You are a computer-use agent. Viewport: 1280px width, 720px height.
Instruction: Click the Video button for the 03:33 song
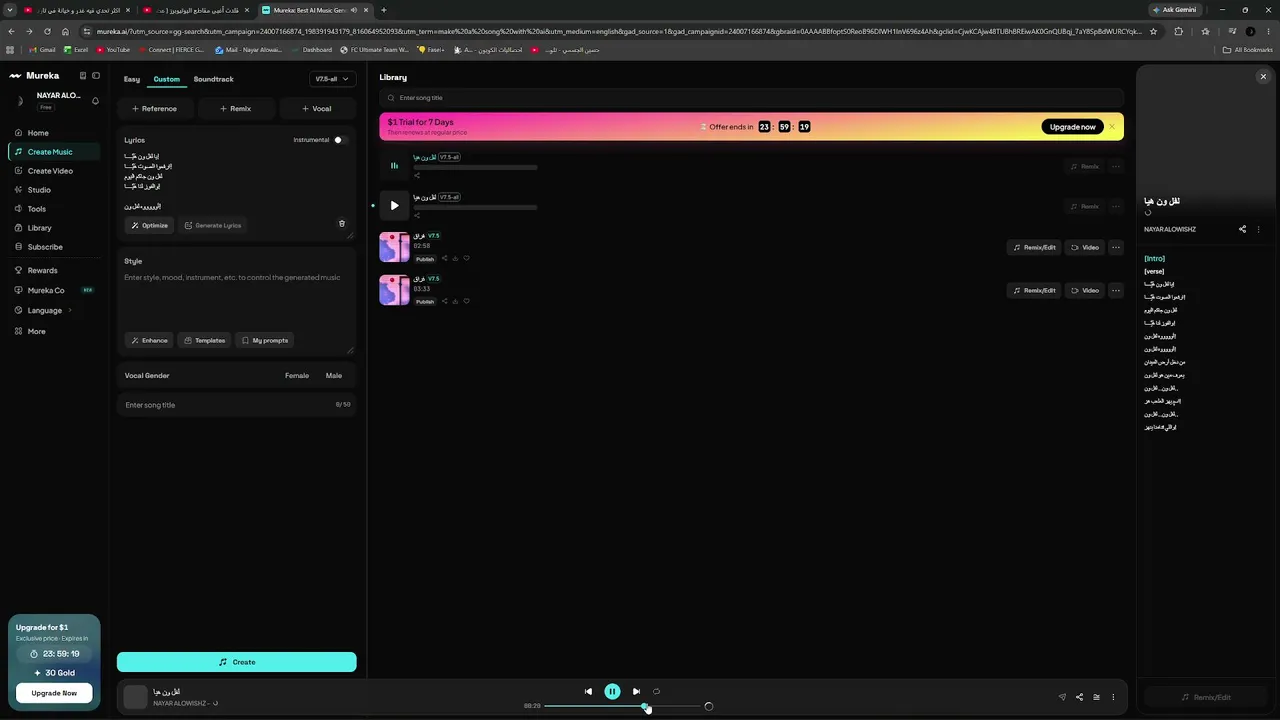(x=1085, y=290)
